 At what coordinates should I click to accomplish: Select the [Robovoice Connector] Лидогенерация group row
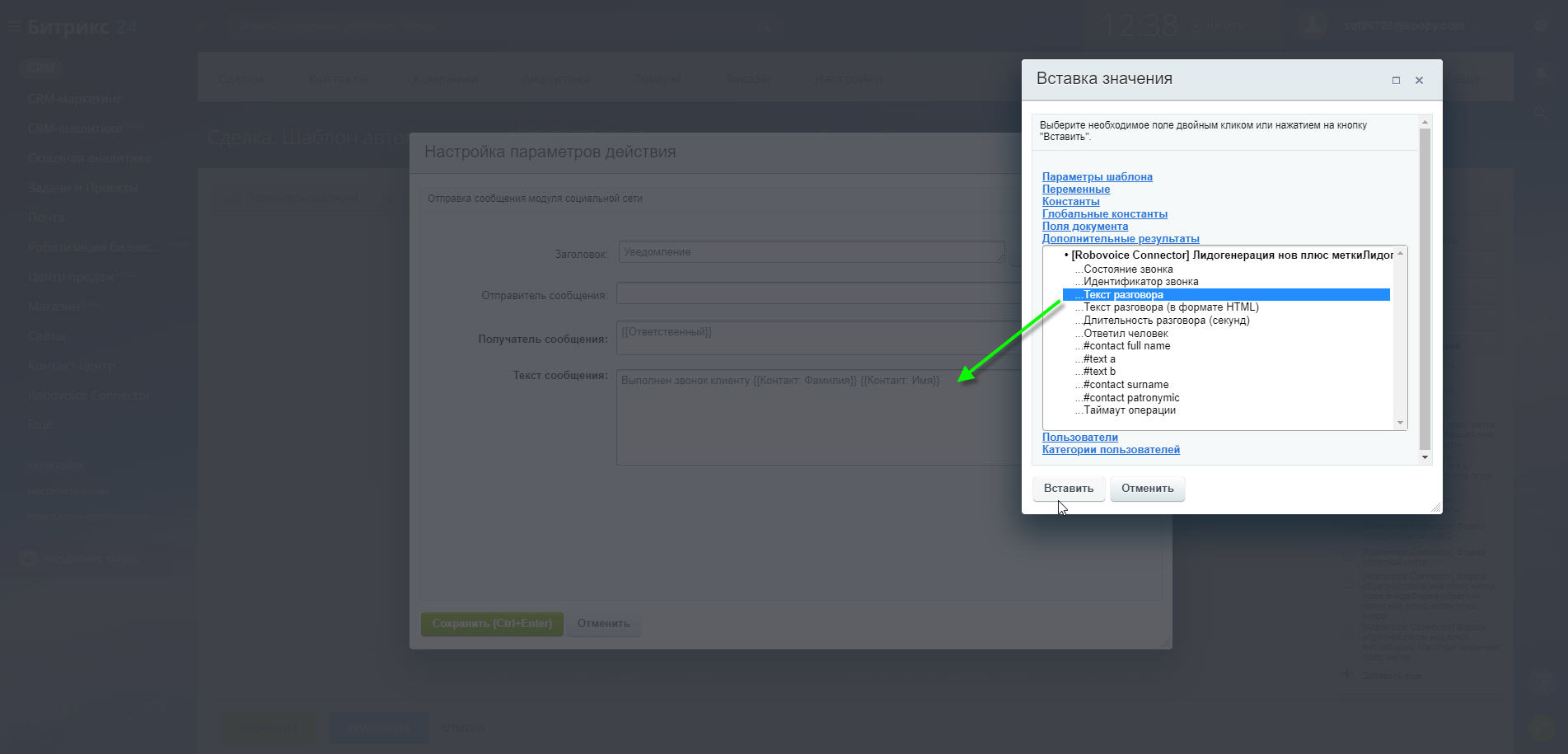coord(1227,255)
